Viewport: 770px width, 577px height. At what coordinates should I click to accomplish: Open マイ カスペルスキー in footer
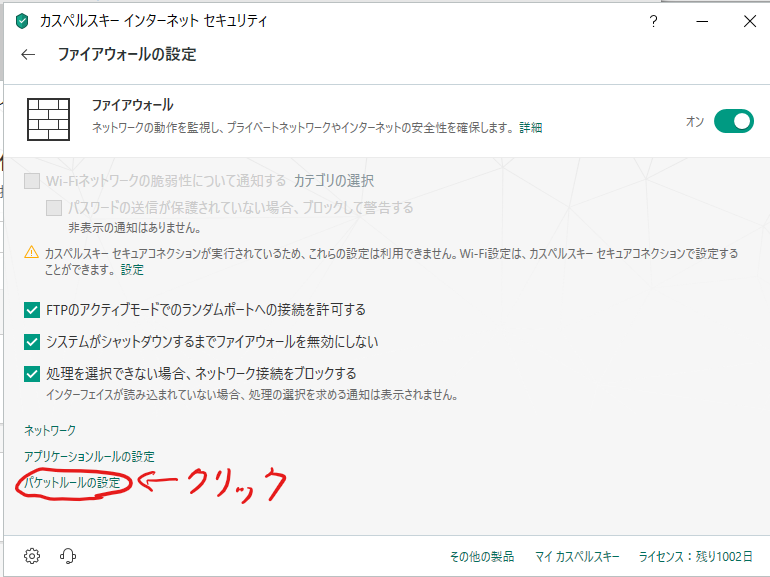(577, 556)
